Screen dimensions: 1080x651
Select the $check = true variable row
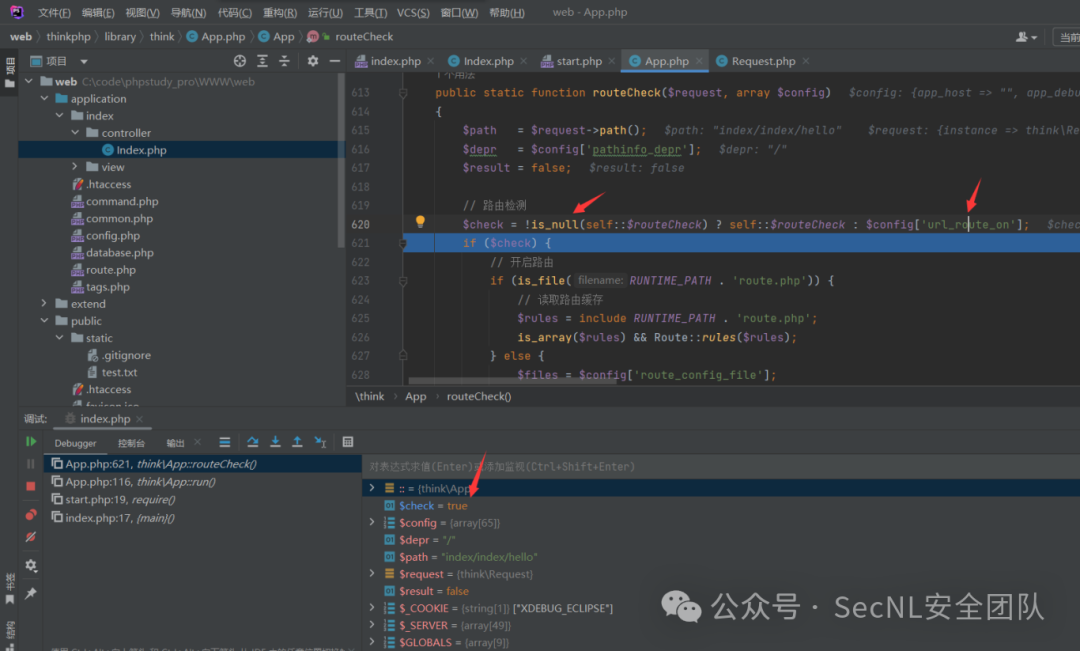(720, 505)
